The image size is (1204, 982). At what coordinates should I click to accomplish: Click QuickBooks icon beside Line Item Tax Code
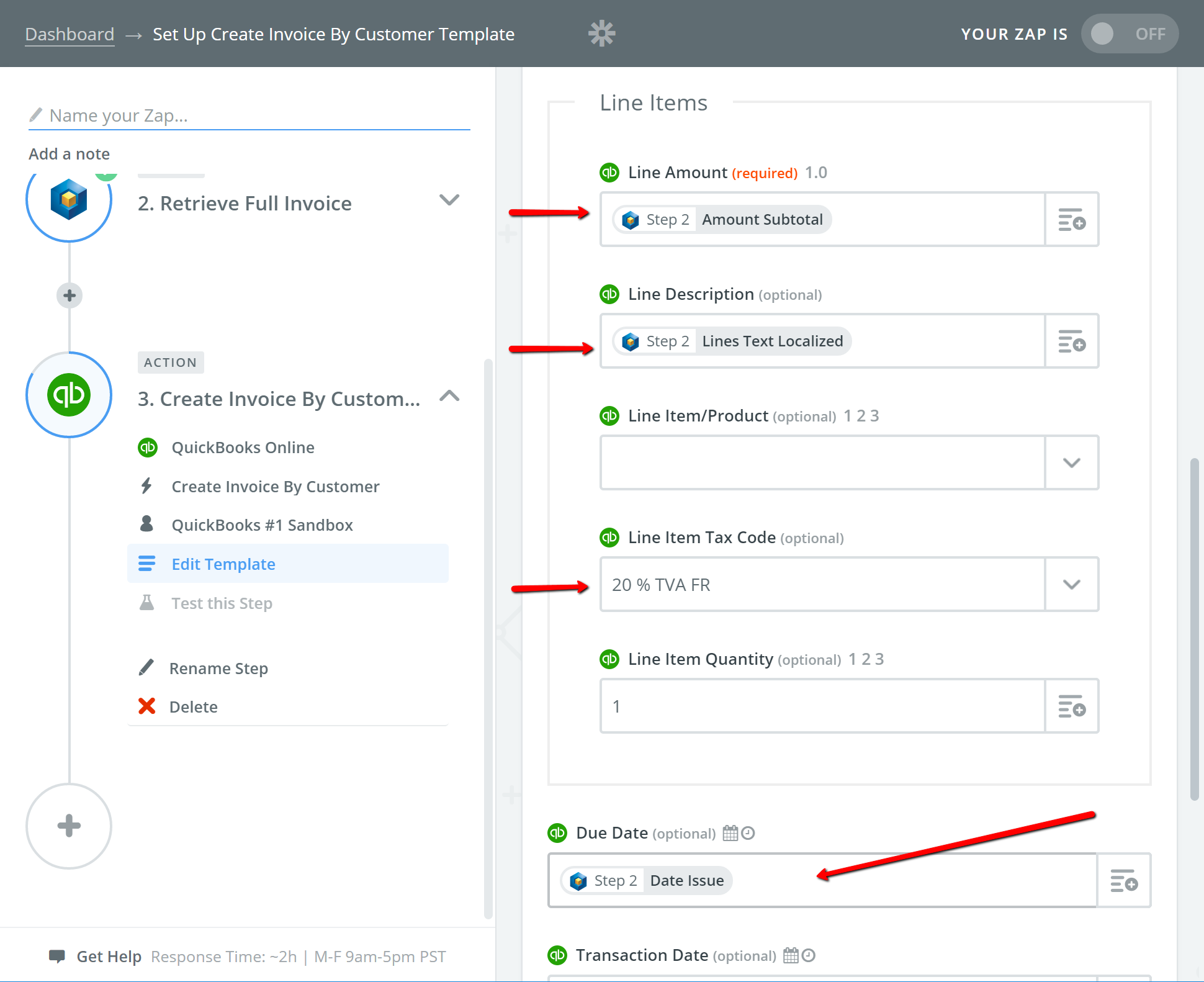pyautogui.click(x=609, y=538)
